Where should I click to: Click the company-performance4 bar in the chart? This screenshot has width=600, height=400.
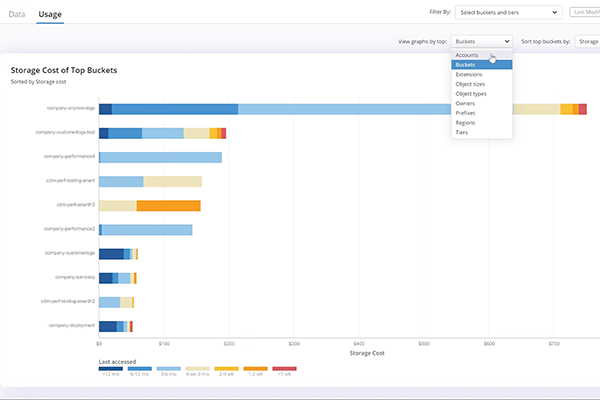pyautogui.click(x=160, y=157)
